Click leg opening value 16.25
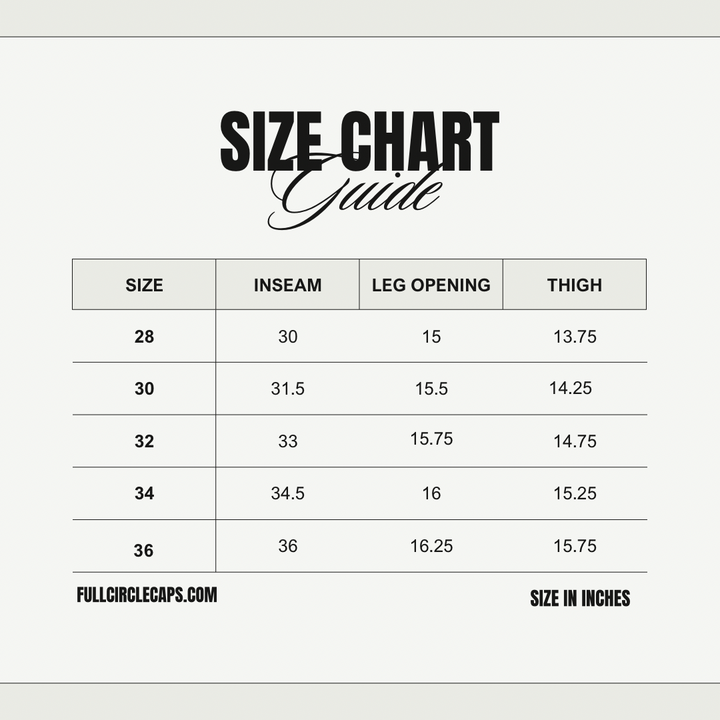The image size is (720, 720). [431, 546]
